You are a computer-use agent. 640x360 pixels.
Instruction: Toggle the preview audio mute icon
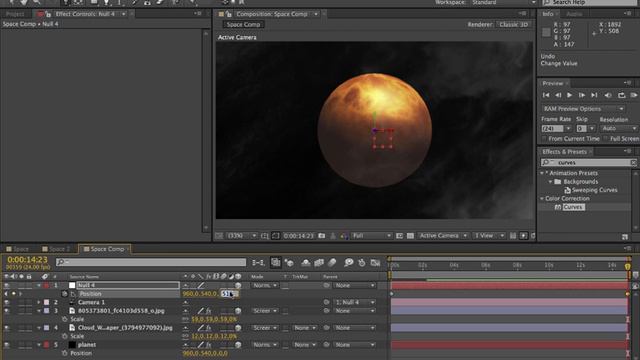pyautogui.click(x=608, y=95)
